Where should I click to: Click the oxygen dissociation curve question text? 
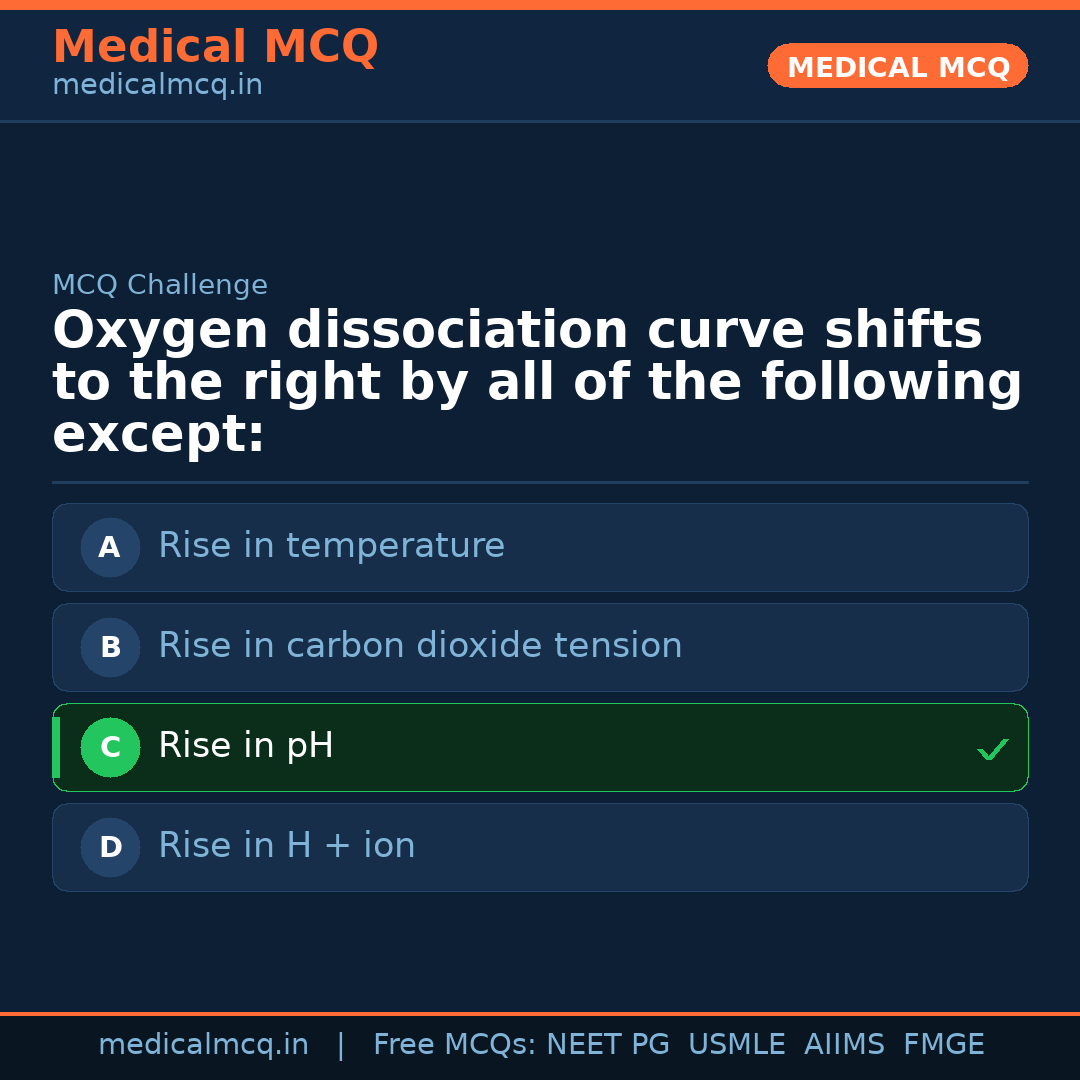point(537,383)
